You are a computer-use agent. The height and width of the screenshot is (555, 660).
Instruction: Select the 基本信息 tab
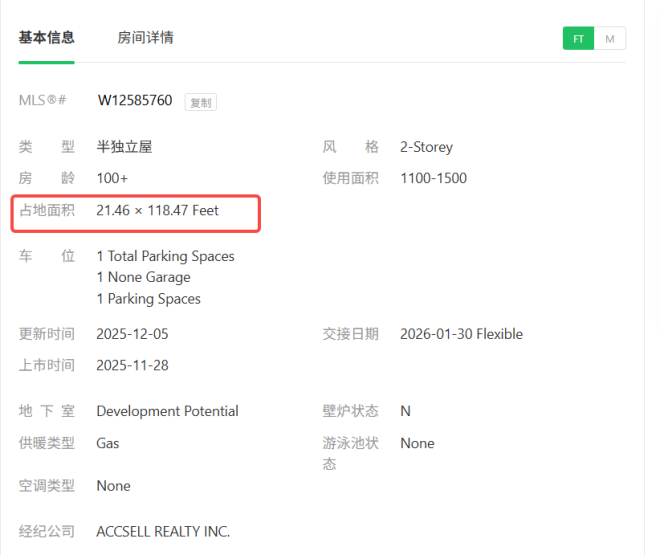46,38
